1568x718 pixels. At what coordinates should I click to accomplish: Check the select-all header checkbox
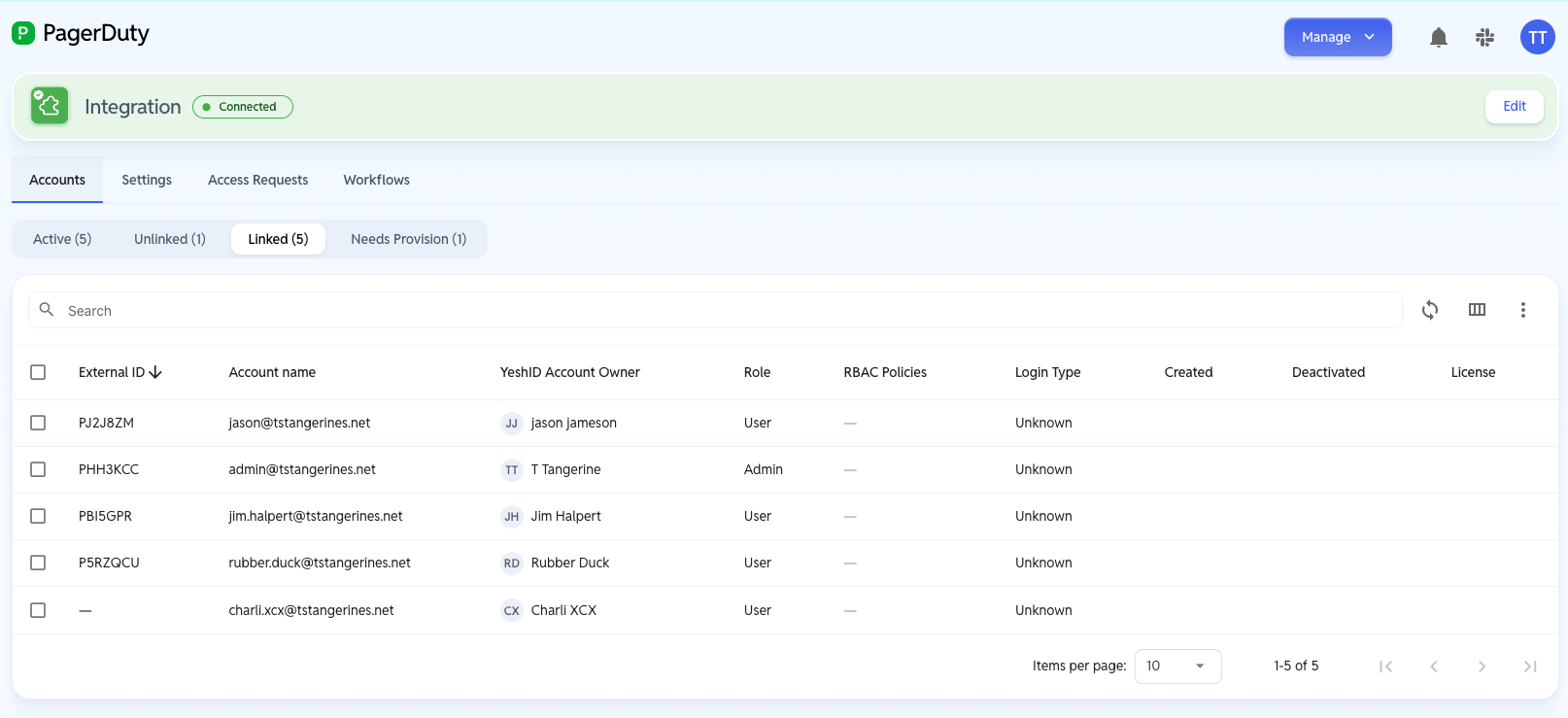pyautogui.click(x=38, y=372)
